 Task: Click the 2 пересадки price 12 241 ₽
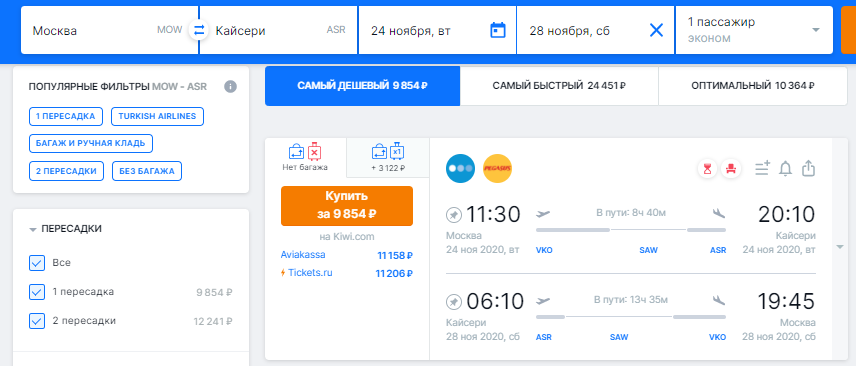[x=213, y=321]
